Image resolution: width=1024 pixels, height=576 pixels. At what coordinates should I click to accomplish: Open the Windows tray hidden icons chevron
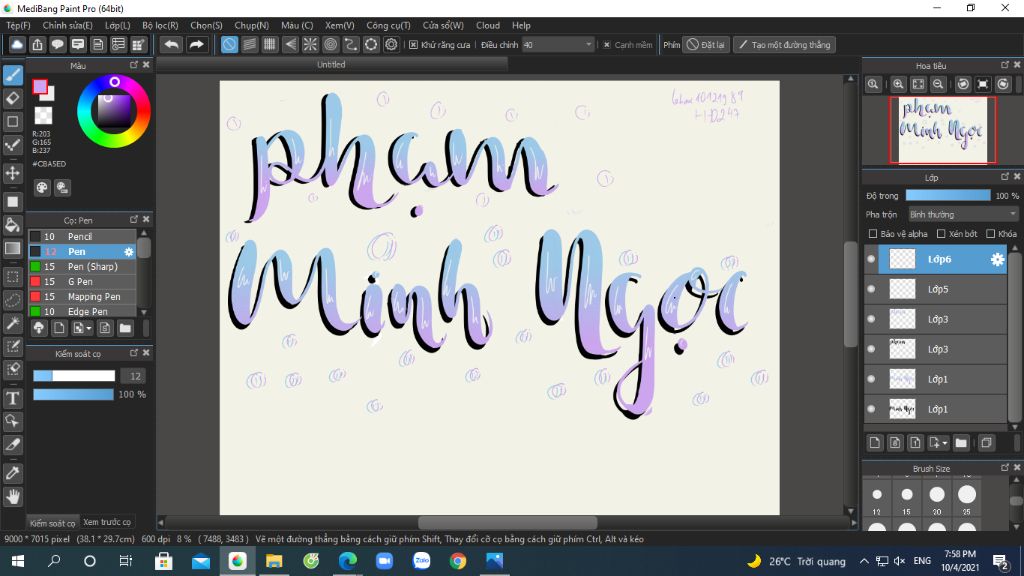[x=864, y=561]
